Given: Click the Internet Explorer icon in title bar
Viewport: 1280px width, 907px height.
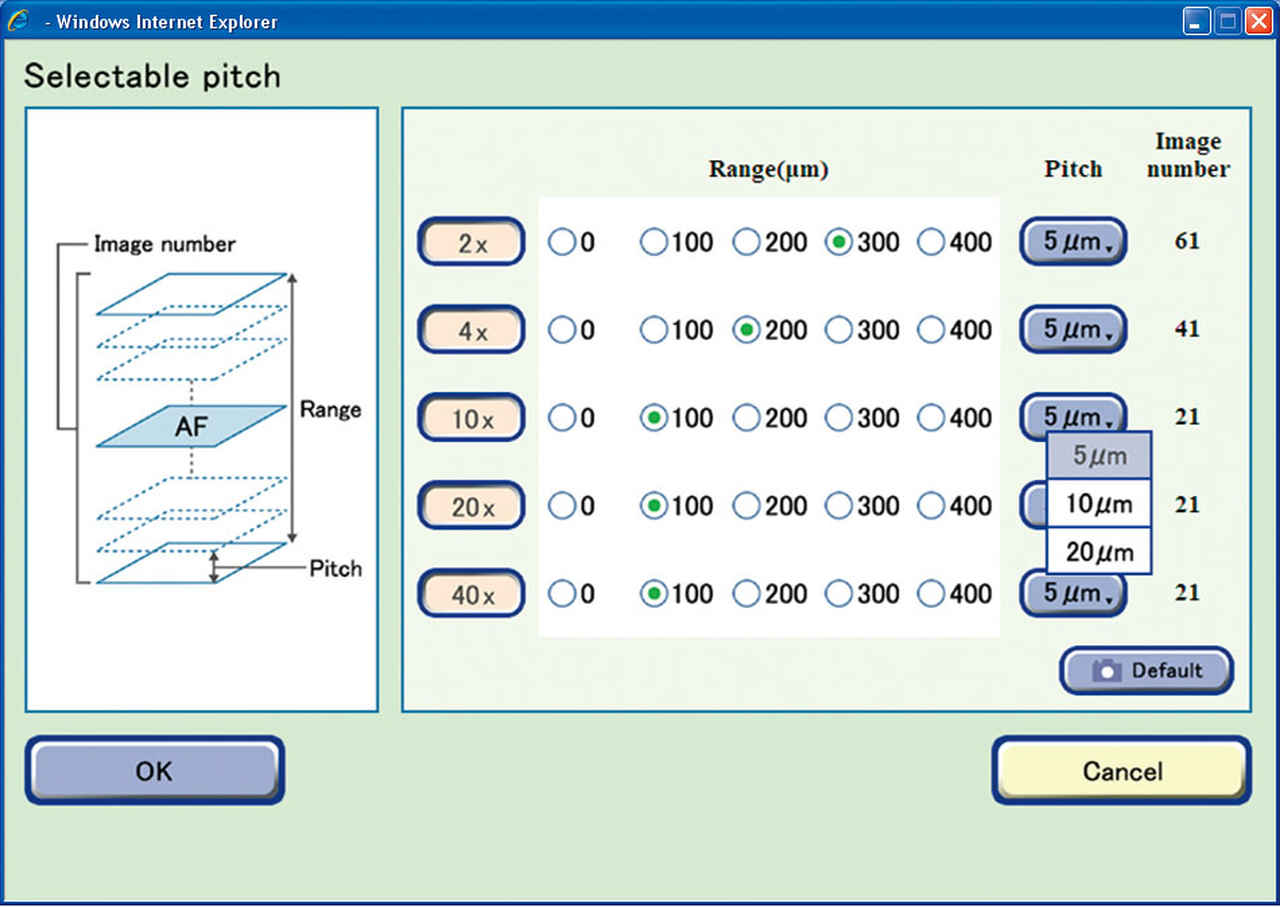Looking at the screenshot, I should pyautogui.click(x=17, y=19).
